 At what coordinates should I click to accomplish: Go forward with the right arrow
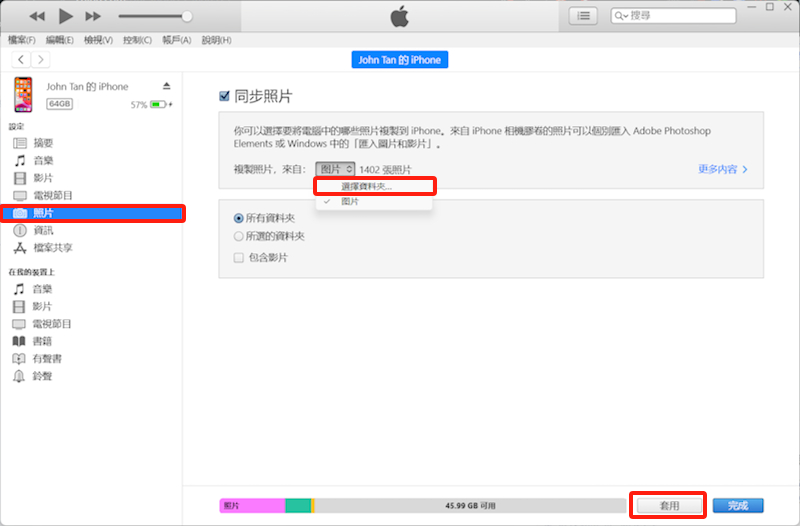40,60
